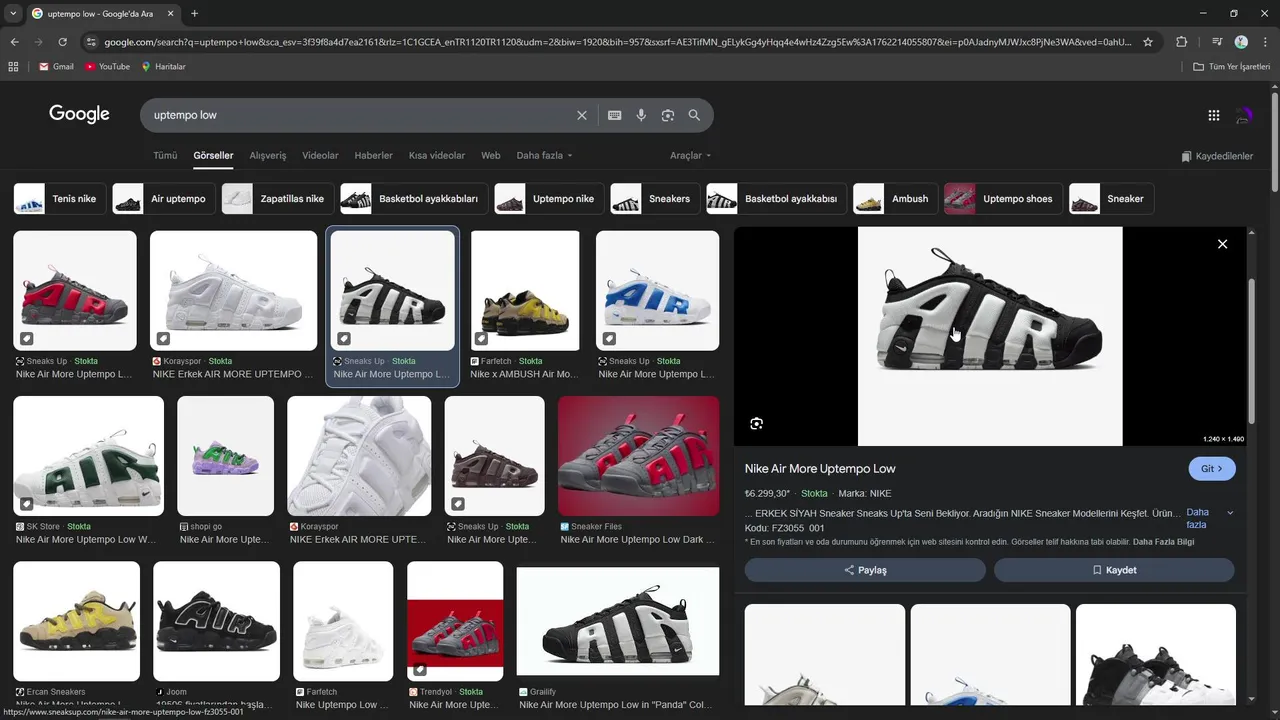Expand the Daha fazla dropdown

[544, 156]
